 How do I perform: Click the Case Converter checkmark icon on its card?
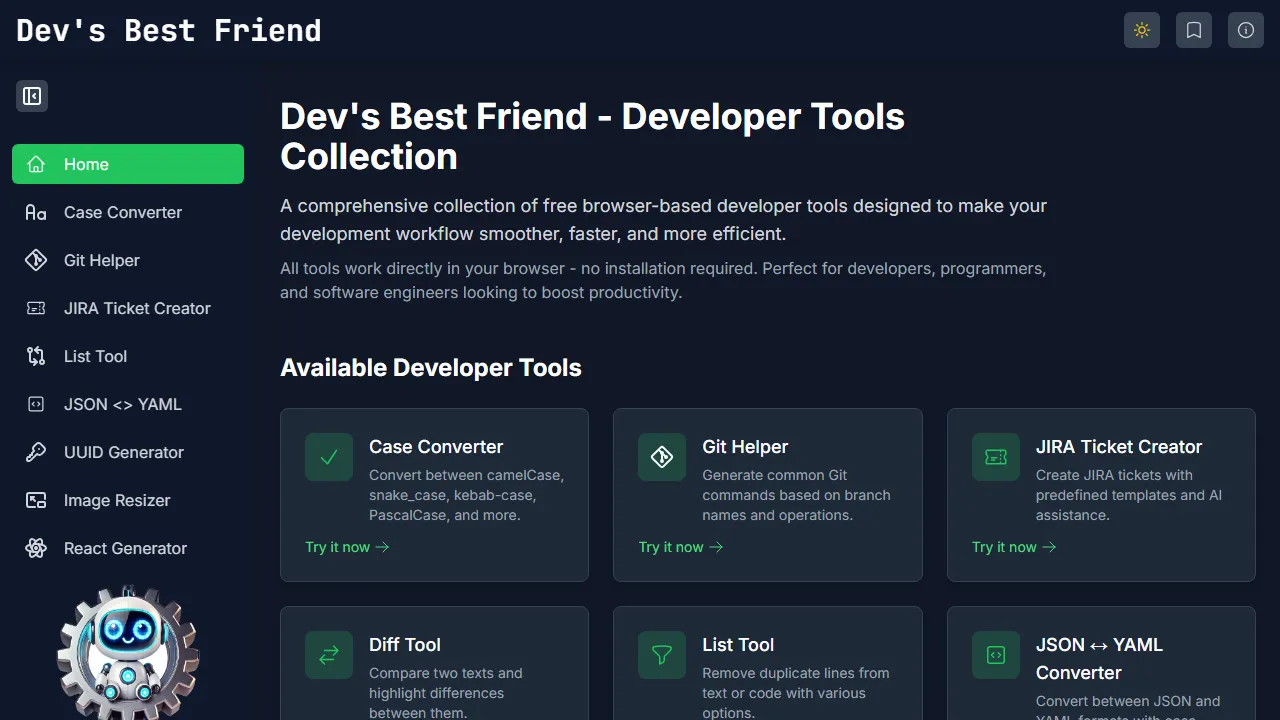[x=328, y=456]
